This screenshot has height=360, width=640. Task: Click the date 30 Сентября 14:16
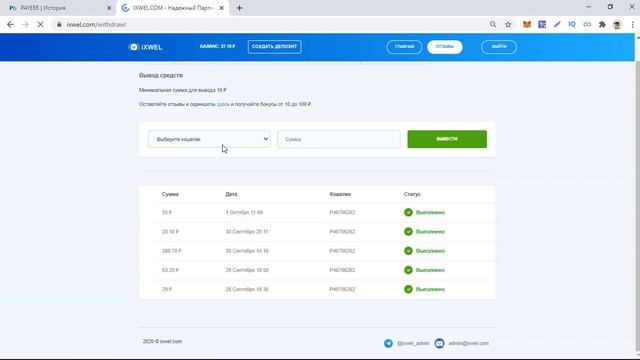pyautogui.click(x=247, y=251)
